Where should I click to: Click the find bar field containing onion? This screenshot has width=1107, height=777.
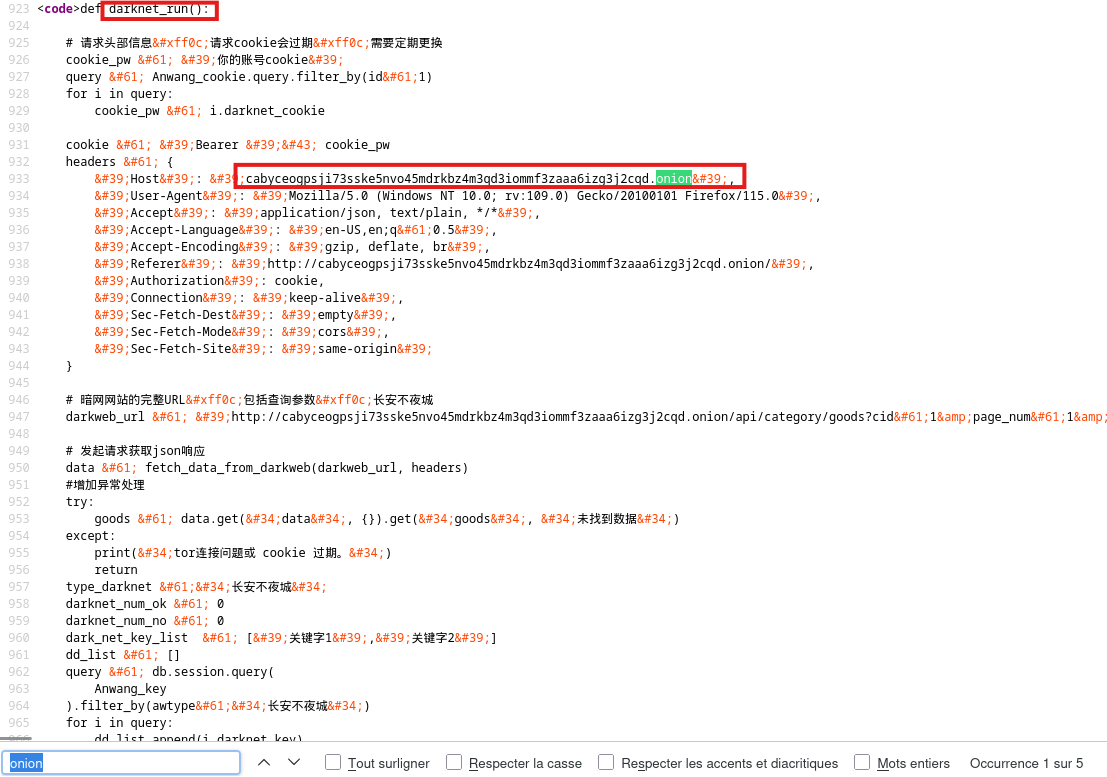point(120,763)
